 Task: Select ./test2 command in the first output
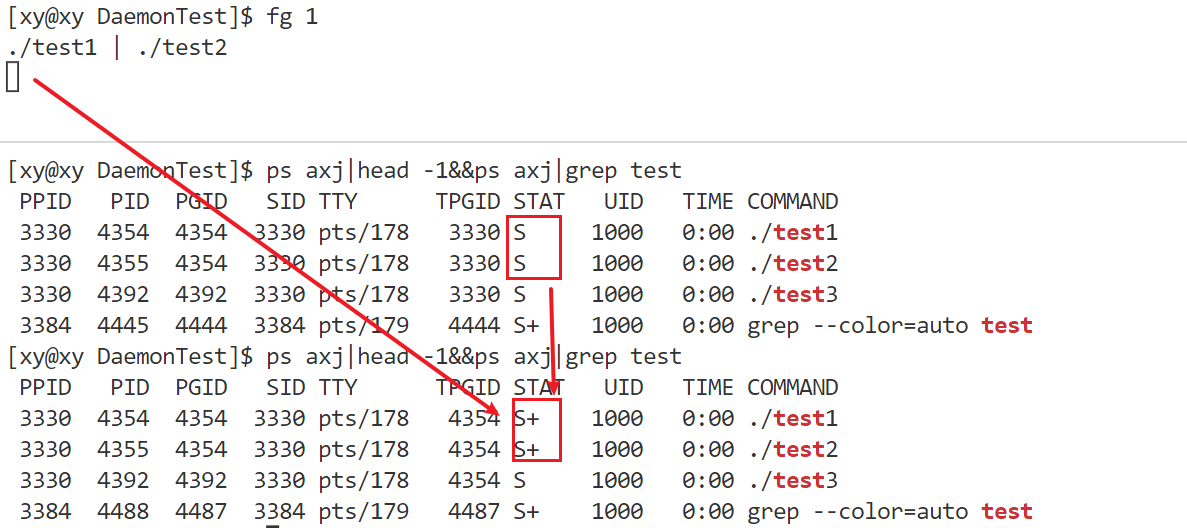coord(793,264)
